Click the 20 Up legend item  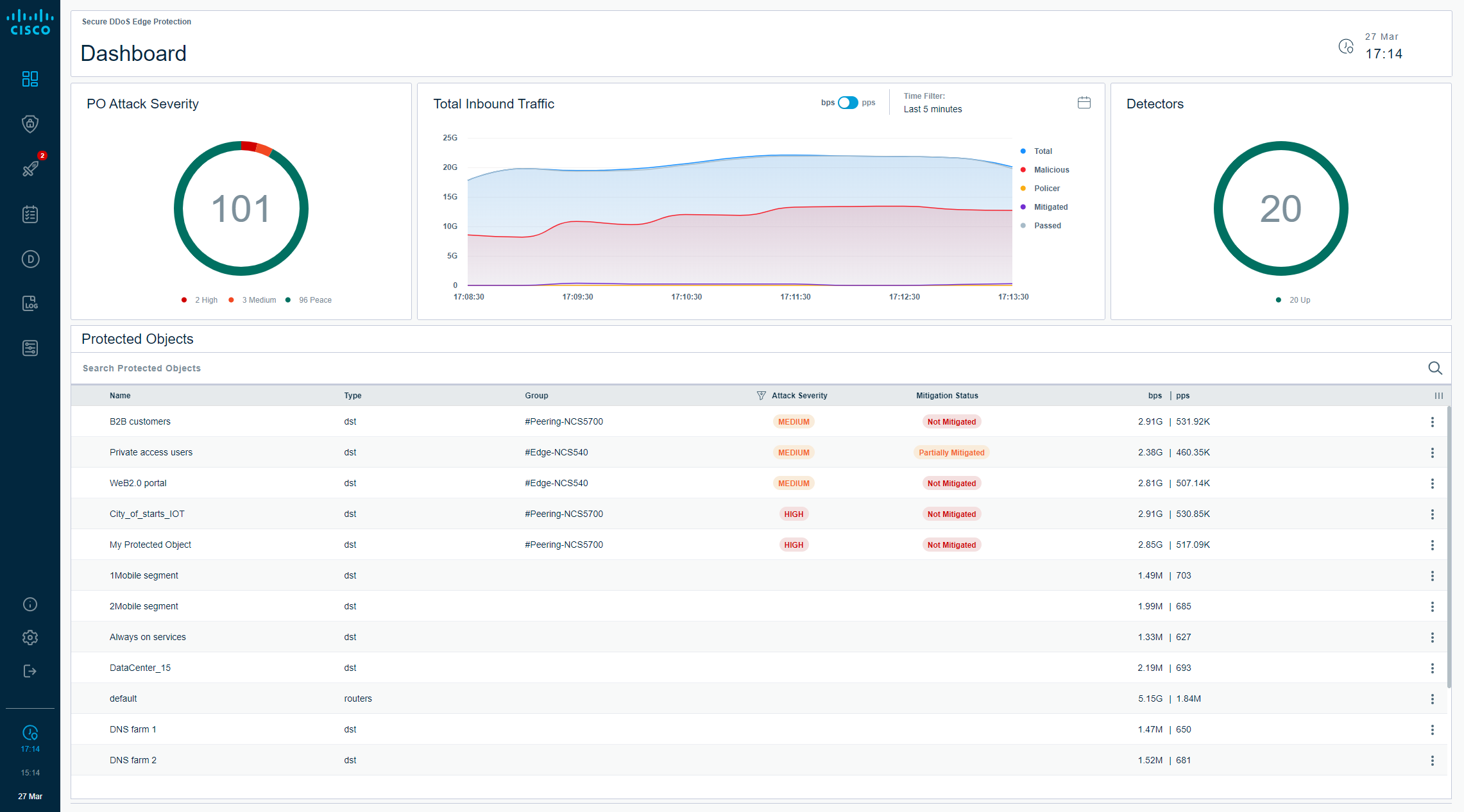(1293, 300)
